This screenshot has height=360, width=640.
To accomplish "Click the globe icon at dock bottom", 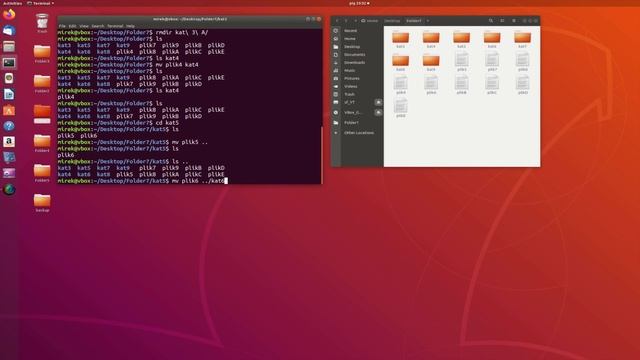I will 9,189.
